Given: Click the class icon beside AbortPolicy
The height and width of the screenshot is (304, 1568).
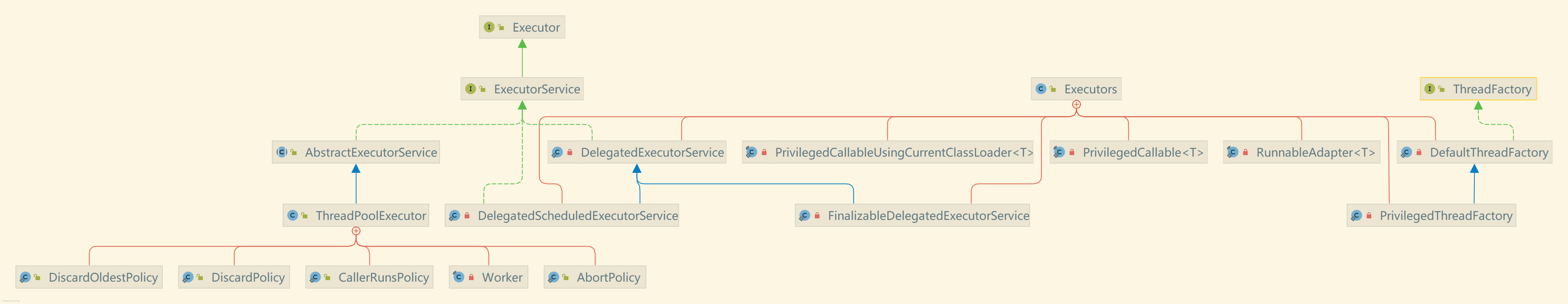Looking at the screenshot, I should [553, 277].
